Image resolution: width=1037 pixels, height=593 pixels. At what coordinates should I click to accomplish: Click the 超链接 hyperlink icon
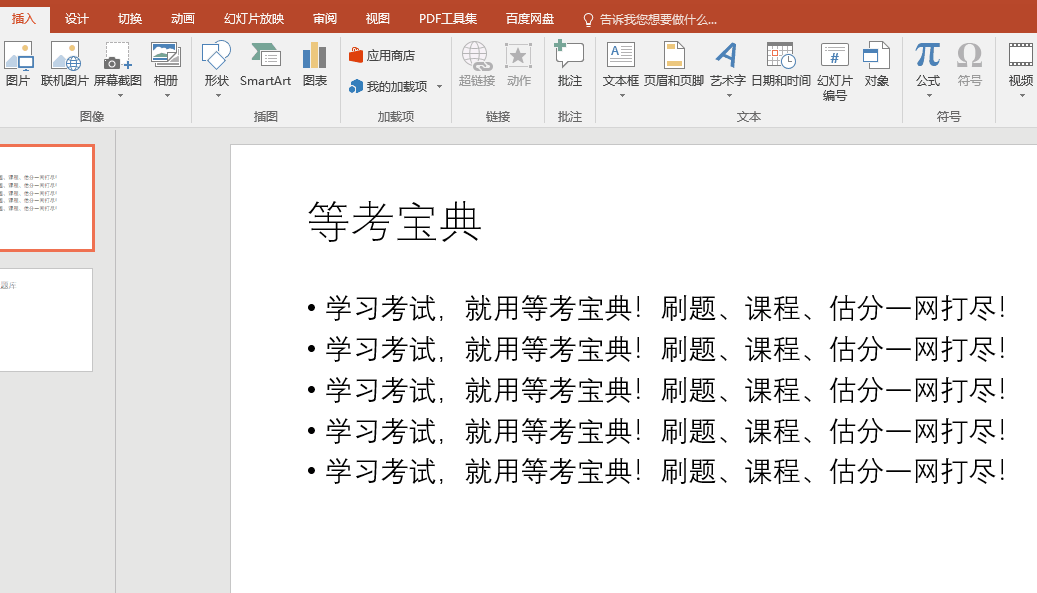(476, 56)
